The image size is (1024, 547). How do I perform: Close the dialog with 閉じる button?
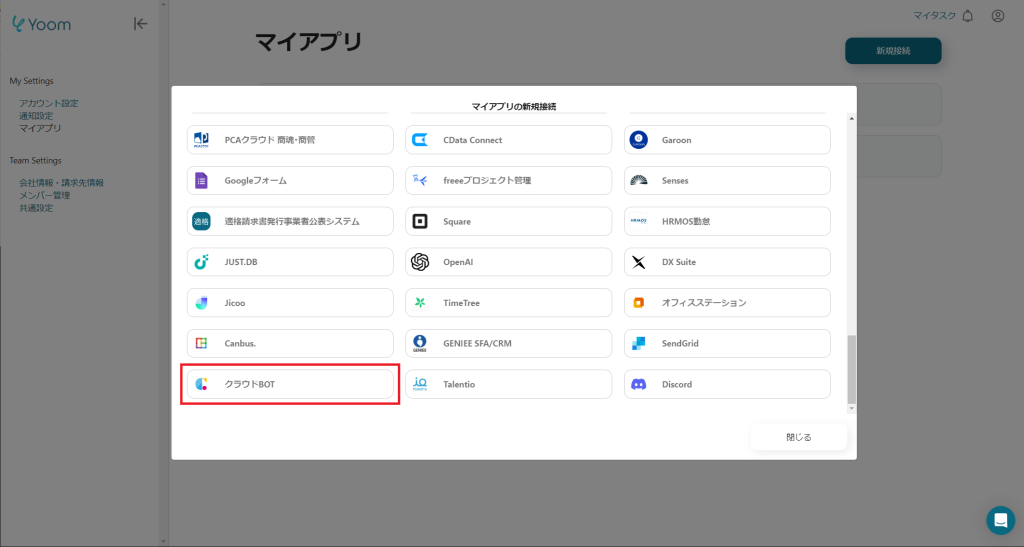(799, 437)
